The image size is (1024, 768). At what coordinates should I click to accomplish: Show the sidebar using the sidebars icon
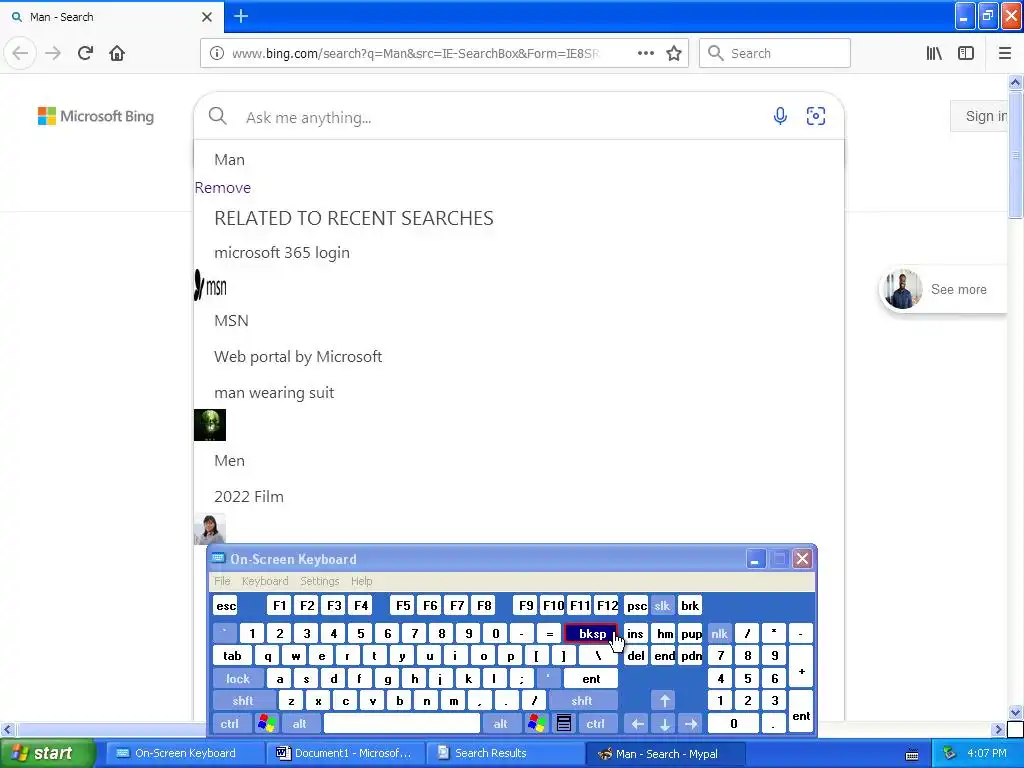[966, 53]
